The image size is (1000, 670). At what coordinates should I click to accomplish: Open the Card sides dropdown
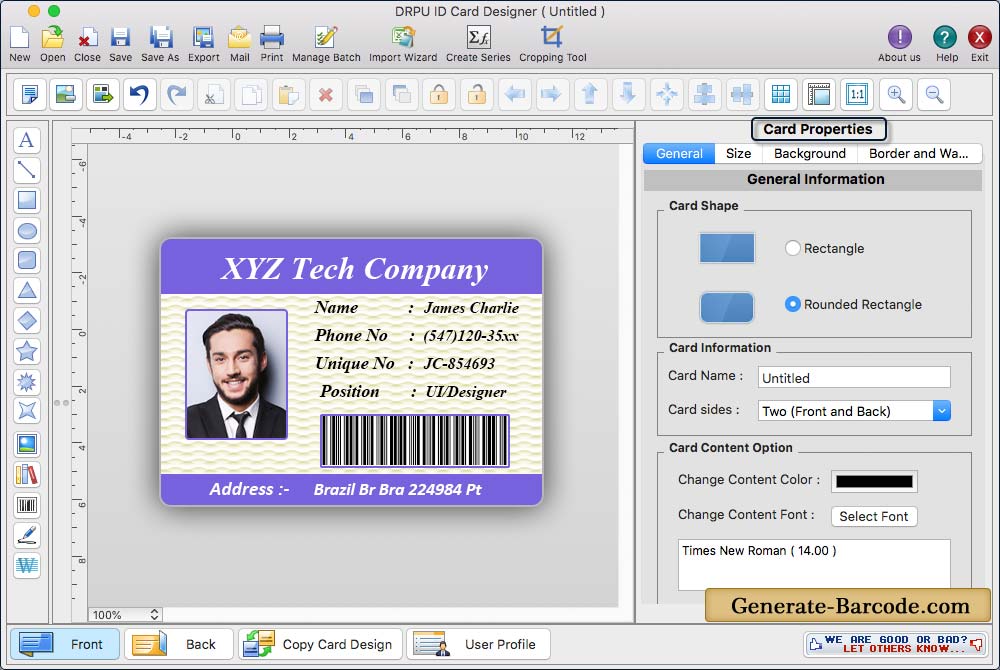(x=941, y=411)
